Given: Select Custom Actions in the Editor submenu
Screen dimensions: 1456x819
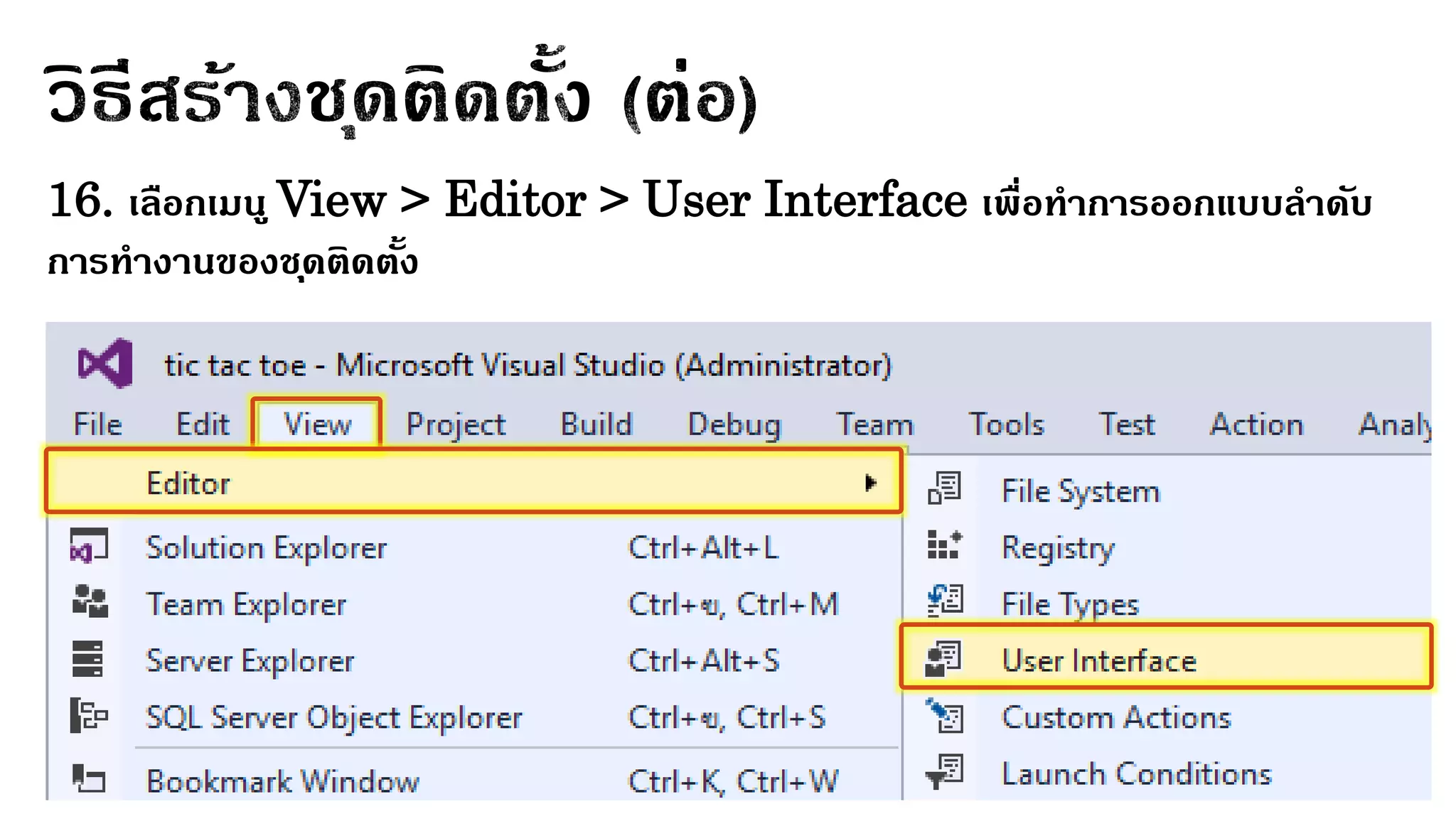Looking at the screenshot, I should [x=1167, y=717].
